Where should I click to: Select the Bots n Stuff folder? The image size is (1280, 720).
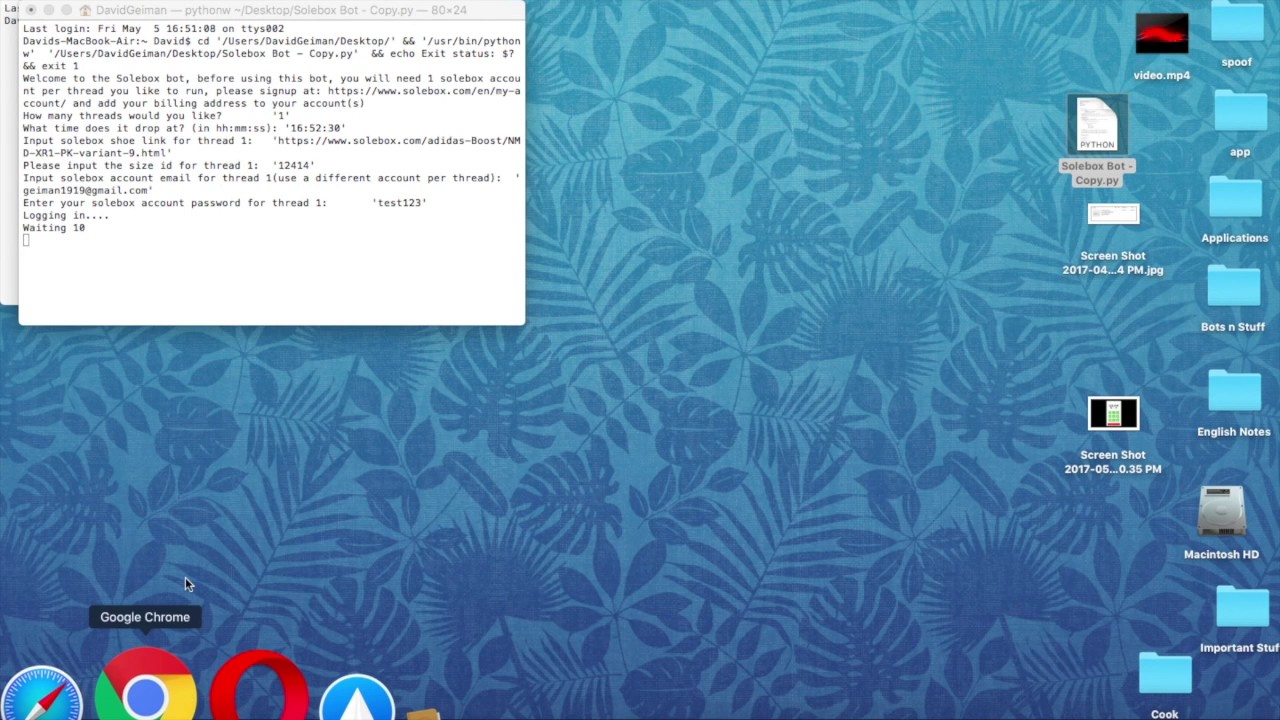[1233, 287]
